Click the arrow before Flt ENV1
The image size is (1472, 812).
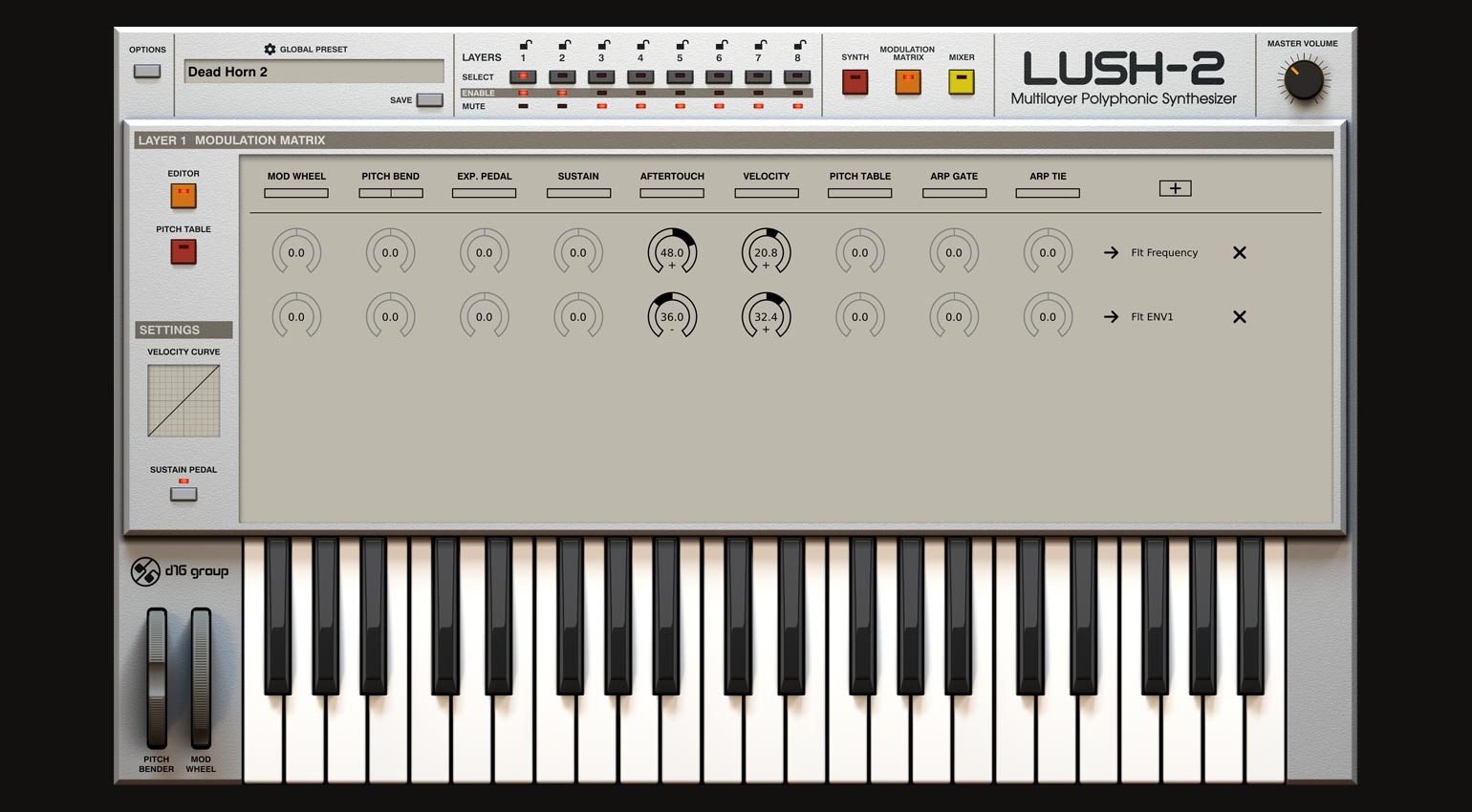1111,316
